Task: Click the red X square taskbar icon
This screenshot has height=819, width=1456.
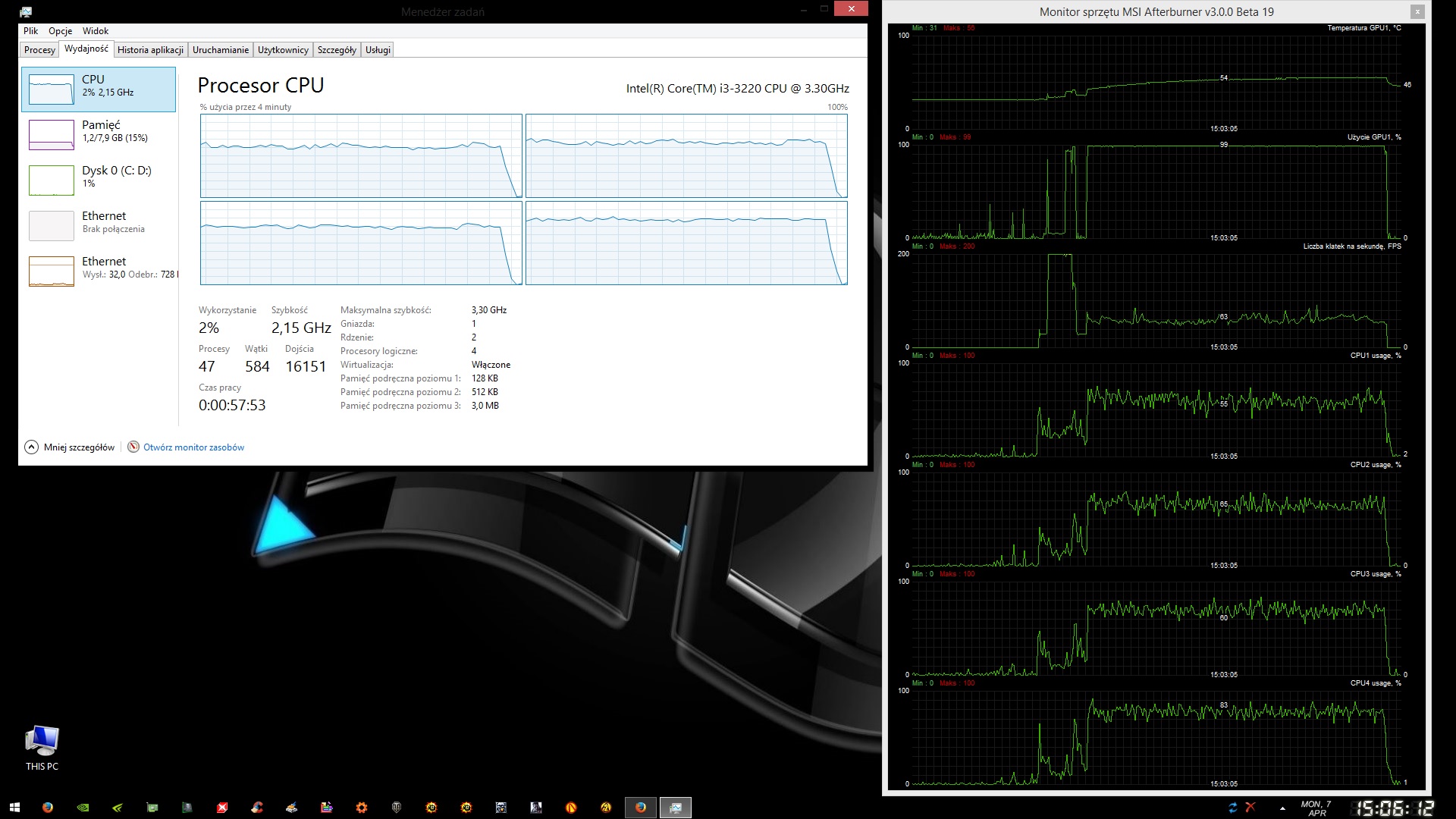Action: click(222, 808)
